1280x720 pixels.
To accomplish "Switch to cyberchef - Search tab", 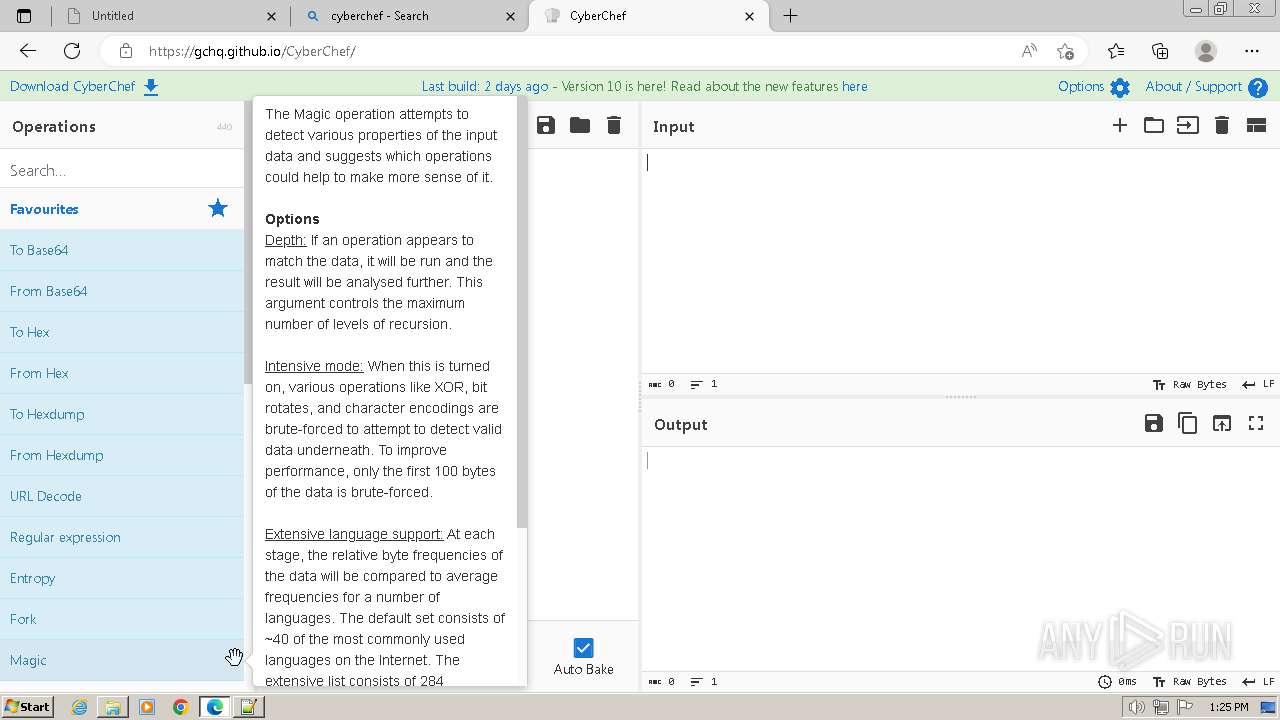I will coord(410,16).
